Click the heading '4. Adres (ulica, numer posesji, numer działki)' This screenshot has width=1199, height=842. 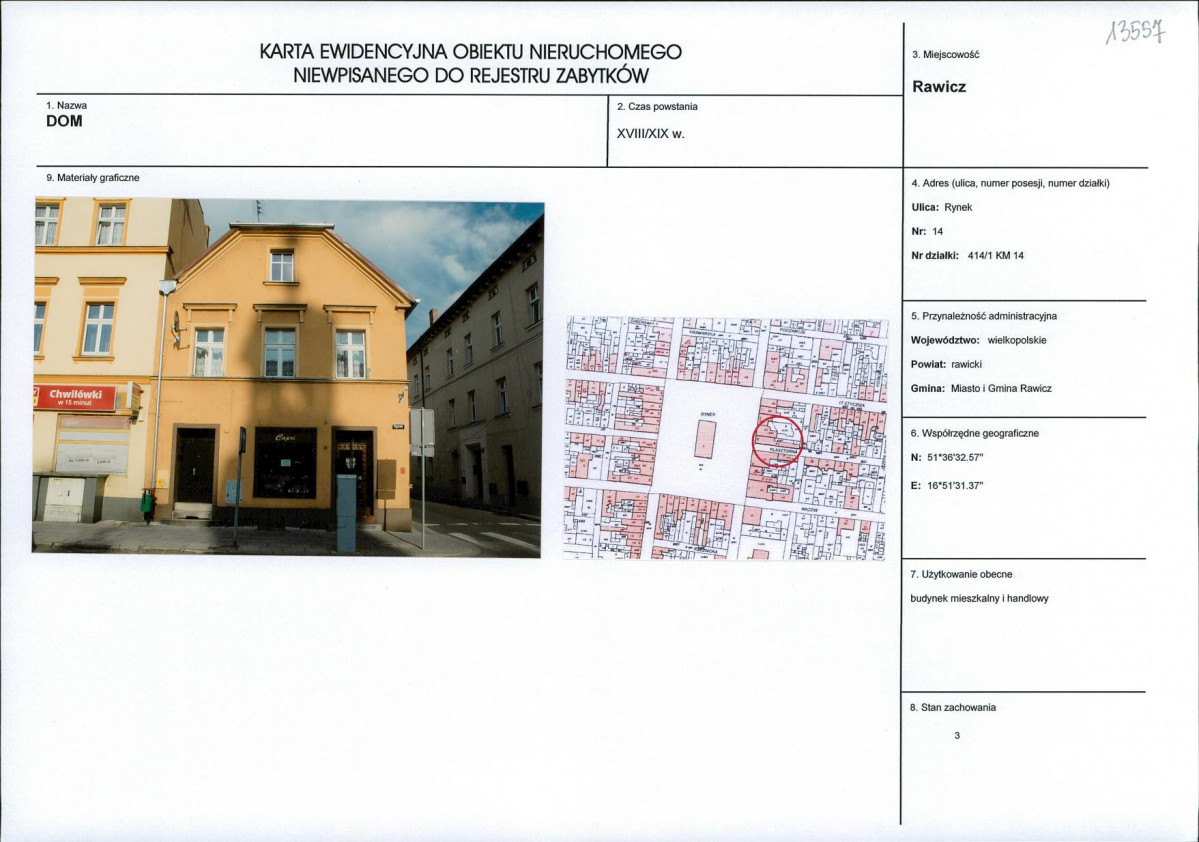1010,183
